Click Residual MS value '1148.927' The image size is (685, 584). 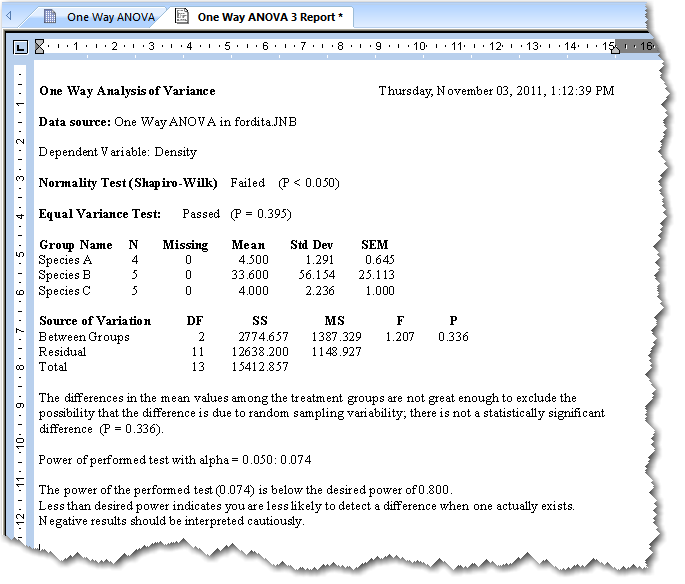(x=336, y=352)
